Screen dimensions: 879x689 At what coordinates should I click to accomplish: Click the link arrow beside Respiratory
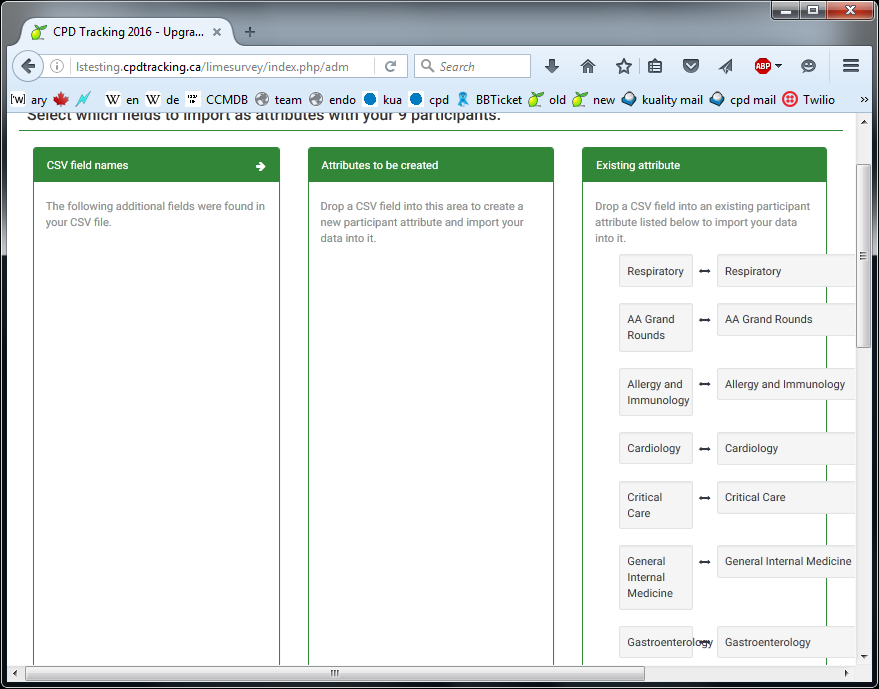coord(705,271)
